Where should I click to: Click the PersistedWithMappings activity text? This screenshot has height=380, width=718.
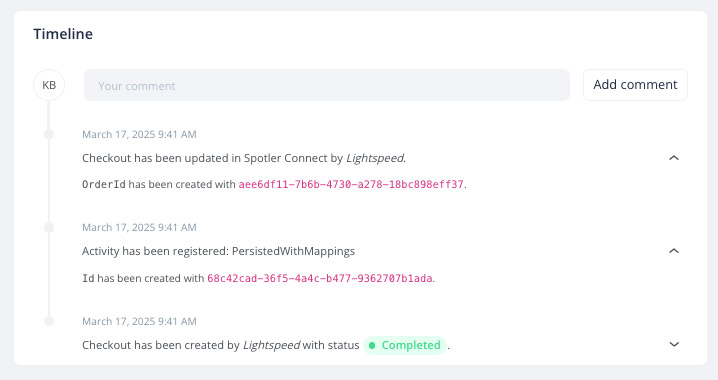pyautogui.click(x=293, y=251)
